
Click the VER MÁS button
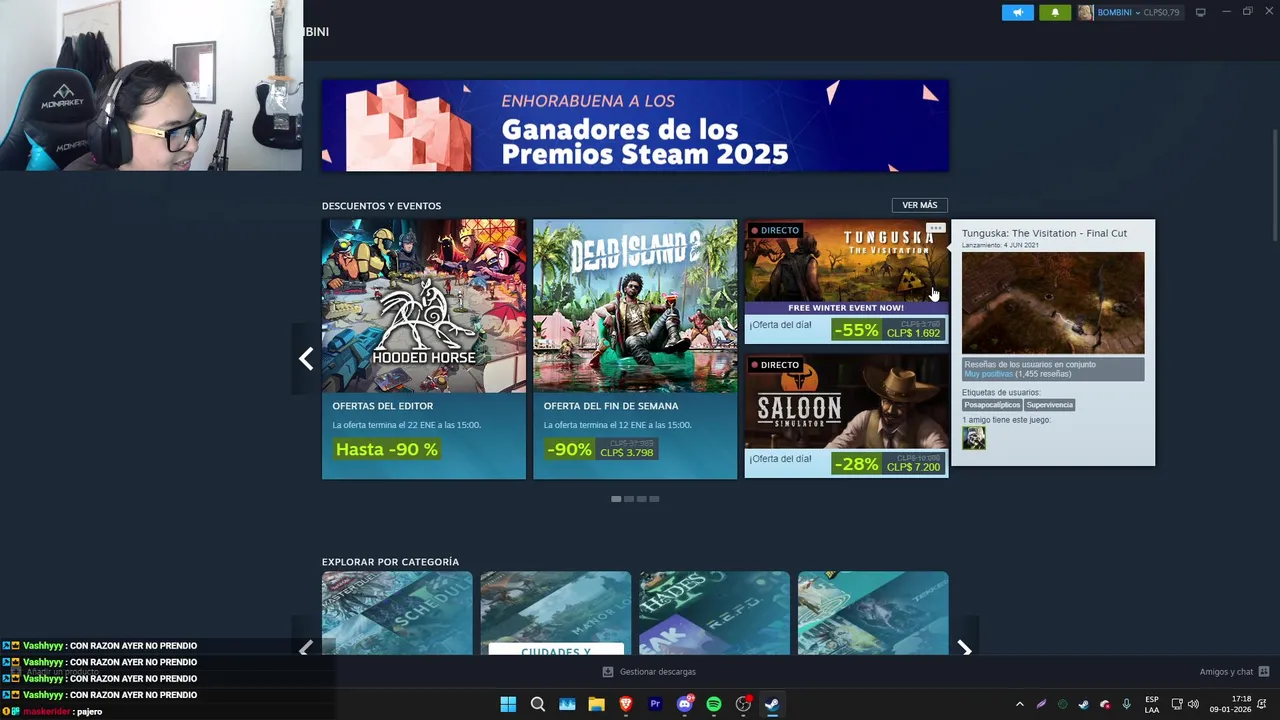[x=920, y=205]
